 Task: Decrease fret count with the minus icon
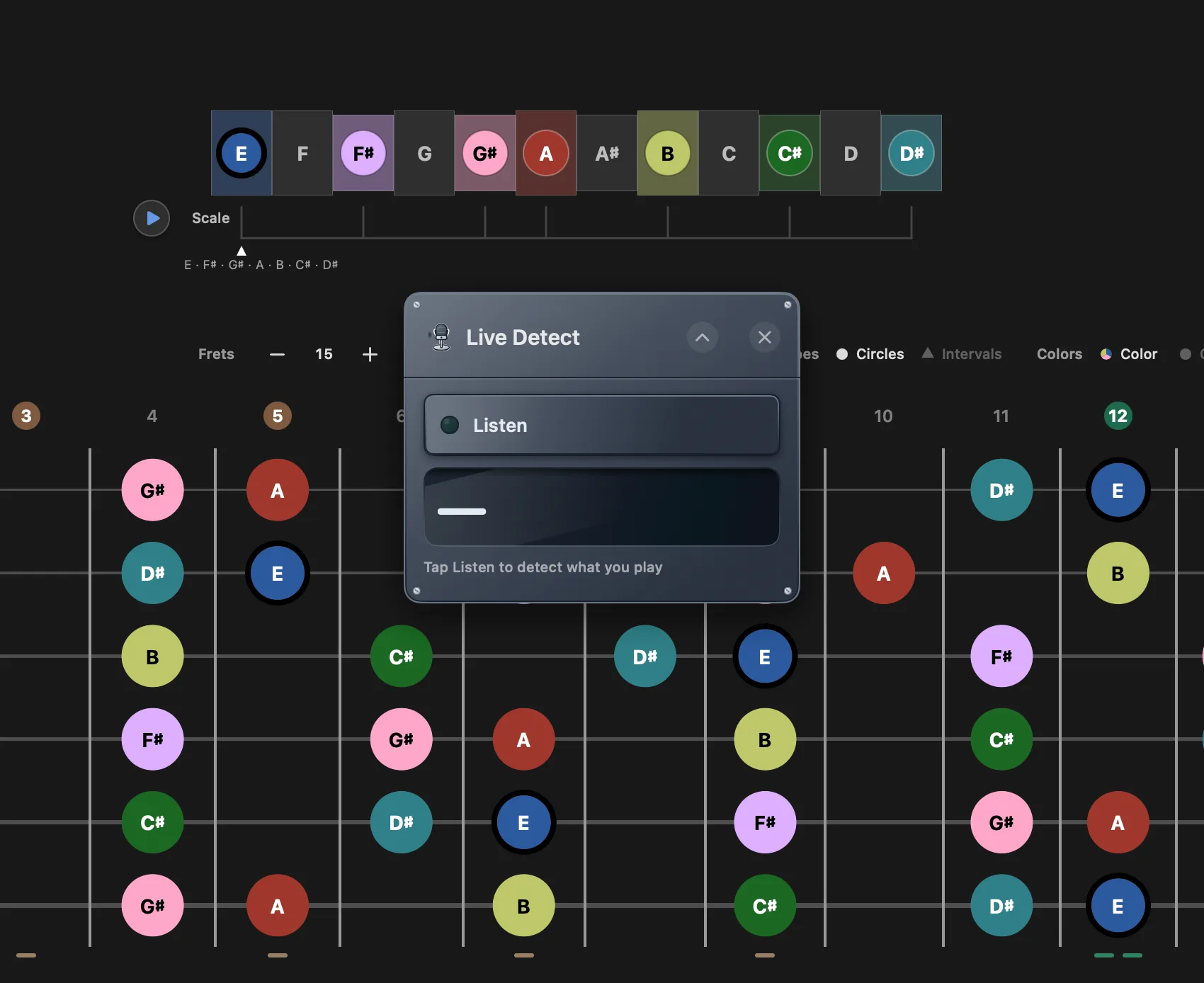(277, 354)
